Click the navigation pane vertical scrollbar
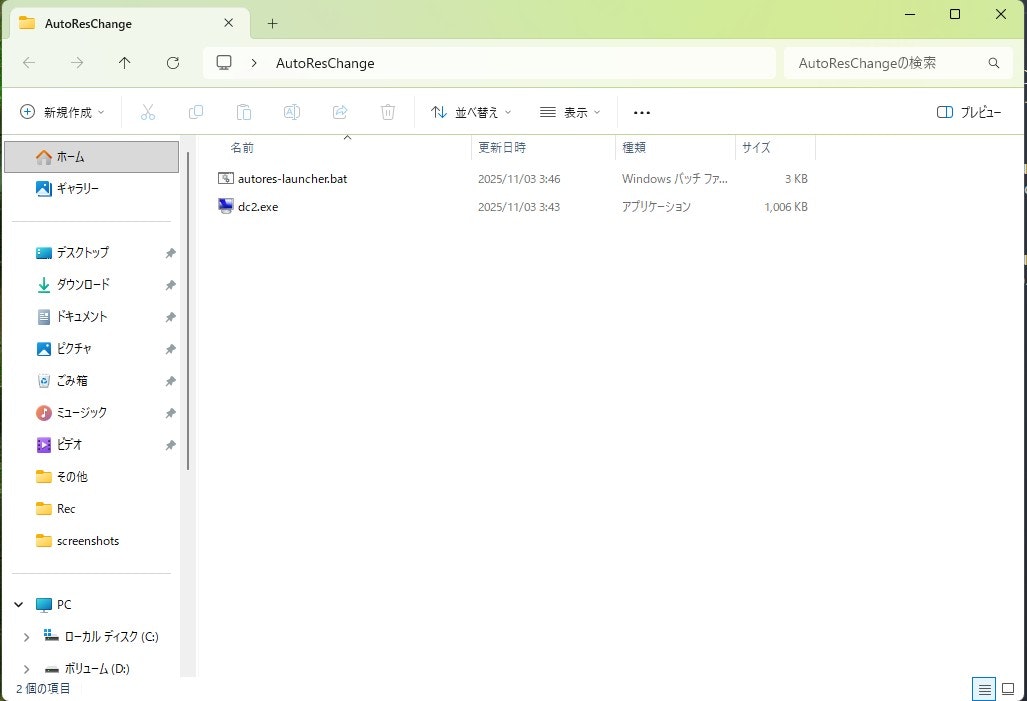Viewport: 1027px width, 701px height. (x=188, y=311)
